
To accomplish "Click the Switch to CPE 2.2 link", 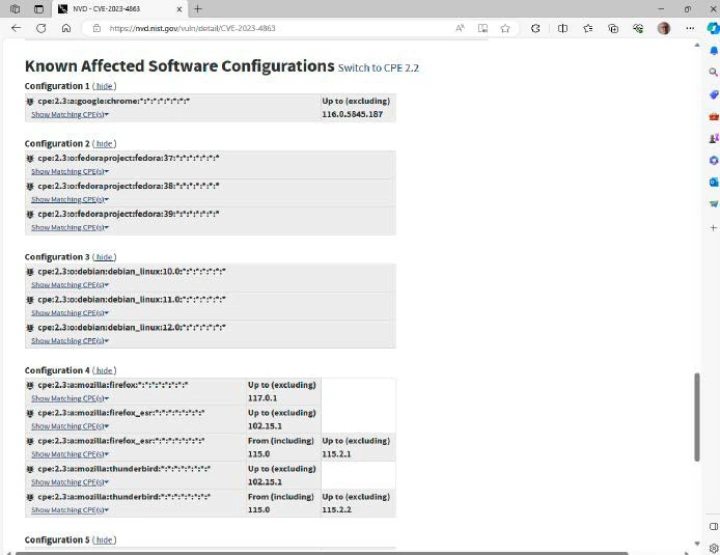I will 378,68.
